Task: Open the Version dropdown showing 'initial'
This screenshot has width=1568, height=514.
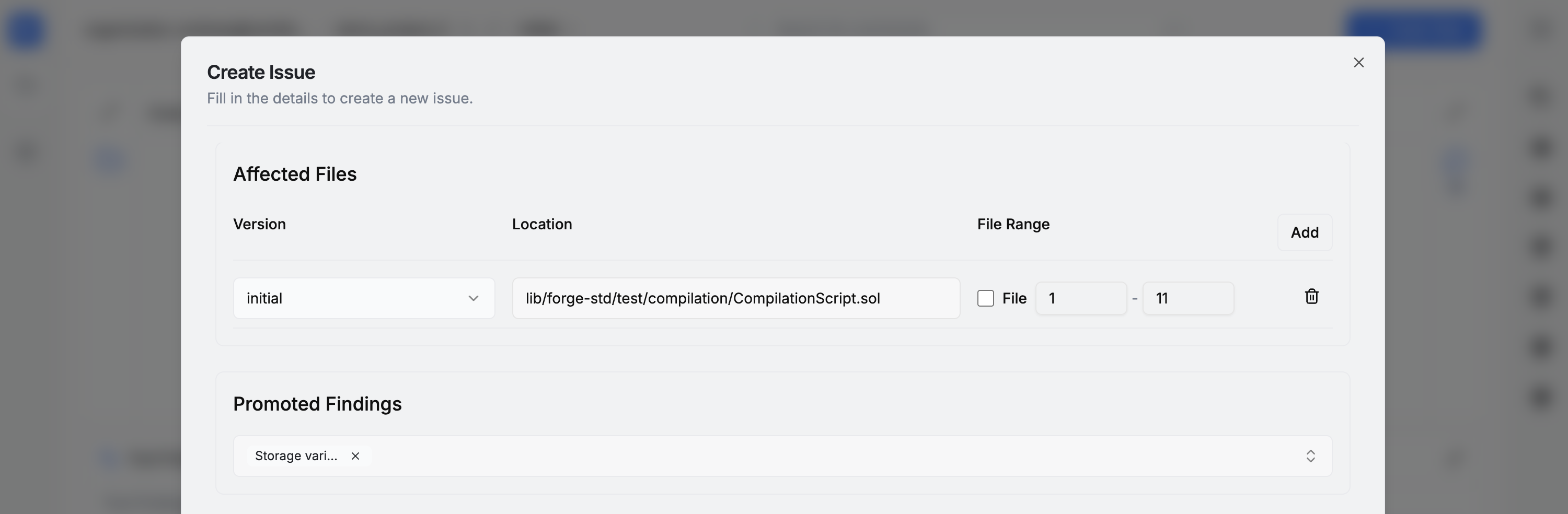Action: (363, 299)
